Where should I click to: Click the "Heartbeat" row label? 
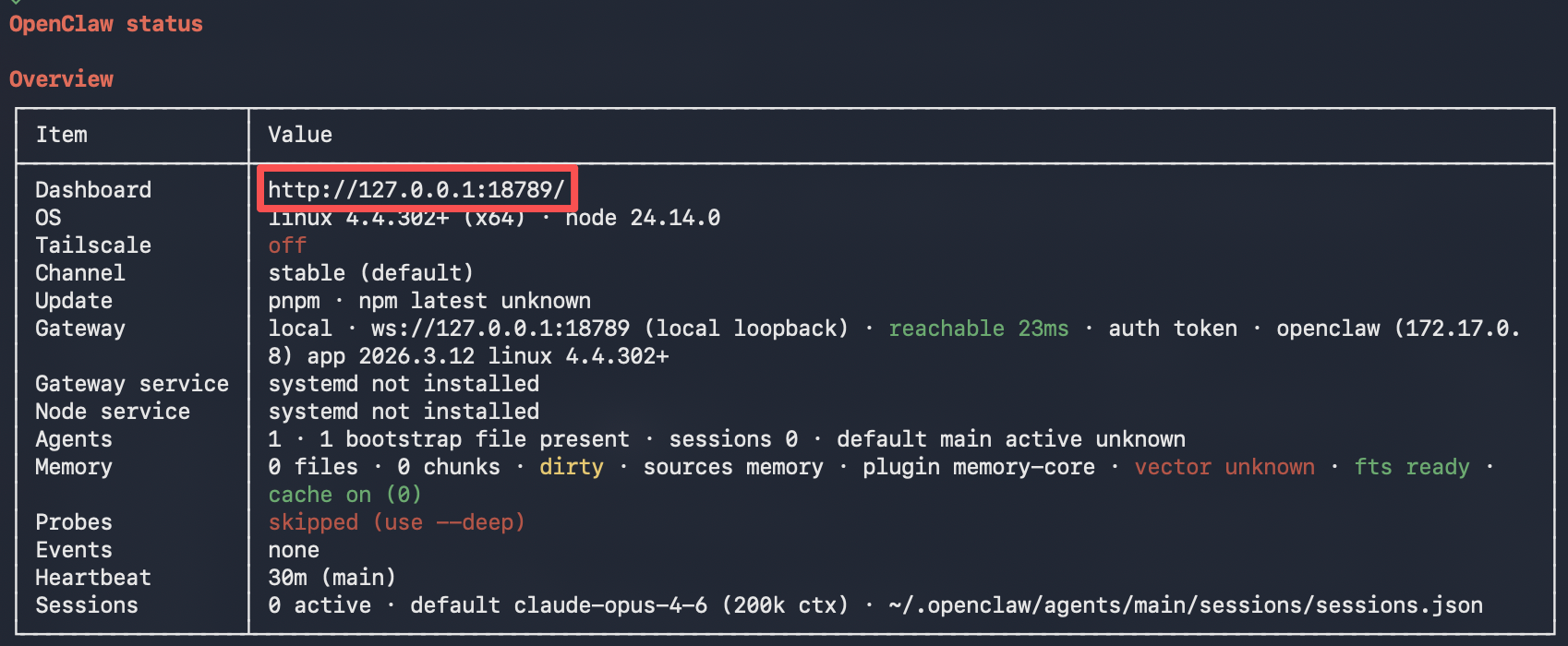92,578
